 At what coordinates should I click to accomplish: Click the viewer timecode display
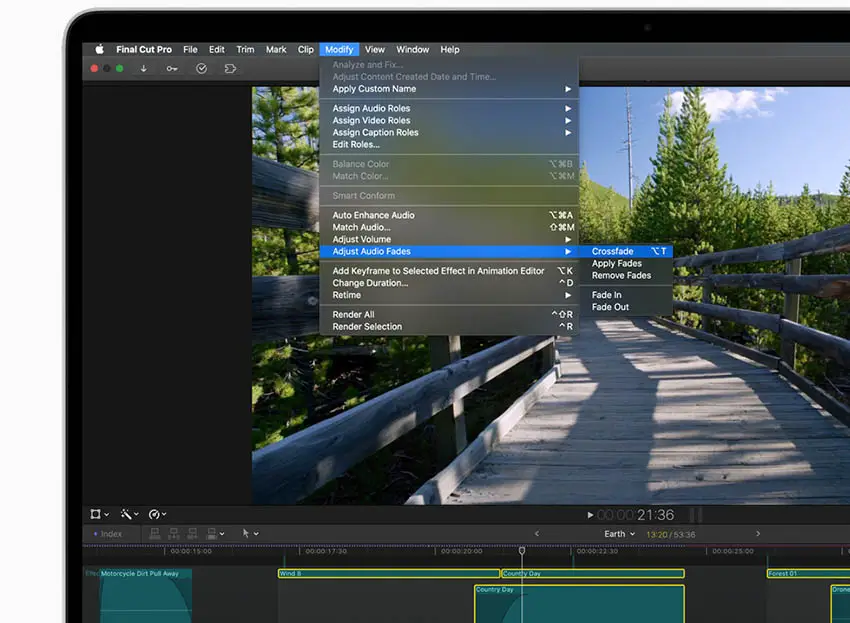point(635,515)
